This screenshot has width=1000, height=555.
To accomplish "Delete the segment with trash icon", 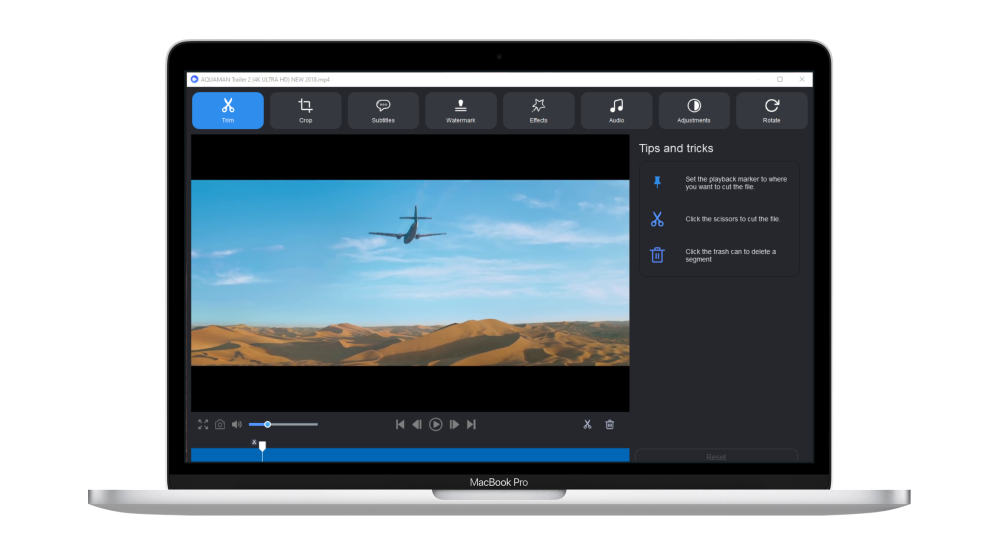I will pos(610,424).
